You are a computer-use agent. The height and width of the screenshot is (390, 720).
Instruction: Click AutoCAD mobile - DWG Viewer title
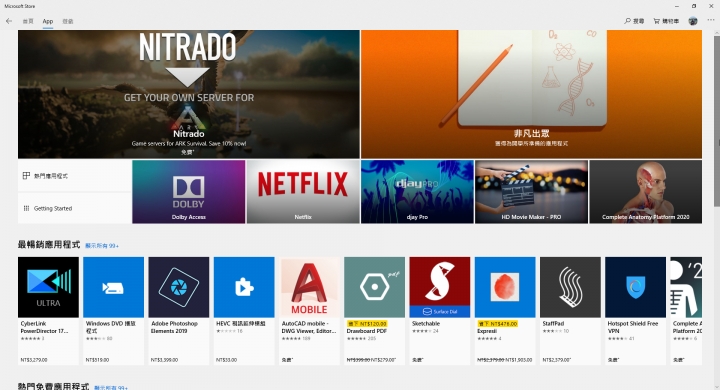pyautogui.click(x=309, y=327)
